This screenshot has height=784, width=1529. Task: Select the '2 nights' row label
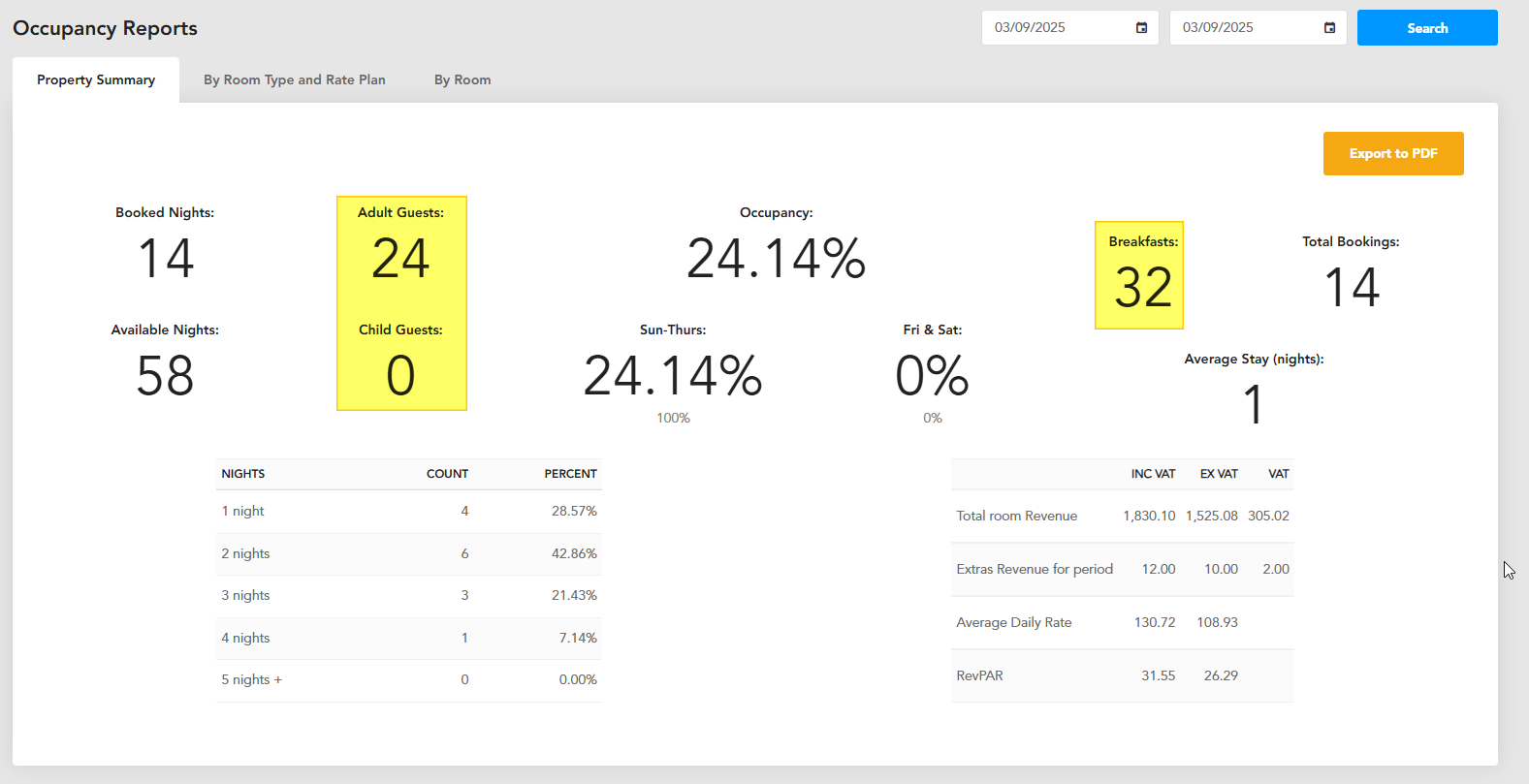[x=245, y=553]
